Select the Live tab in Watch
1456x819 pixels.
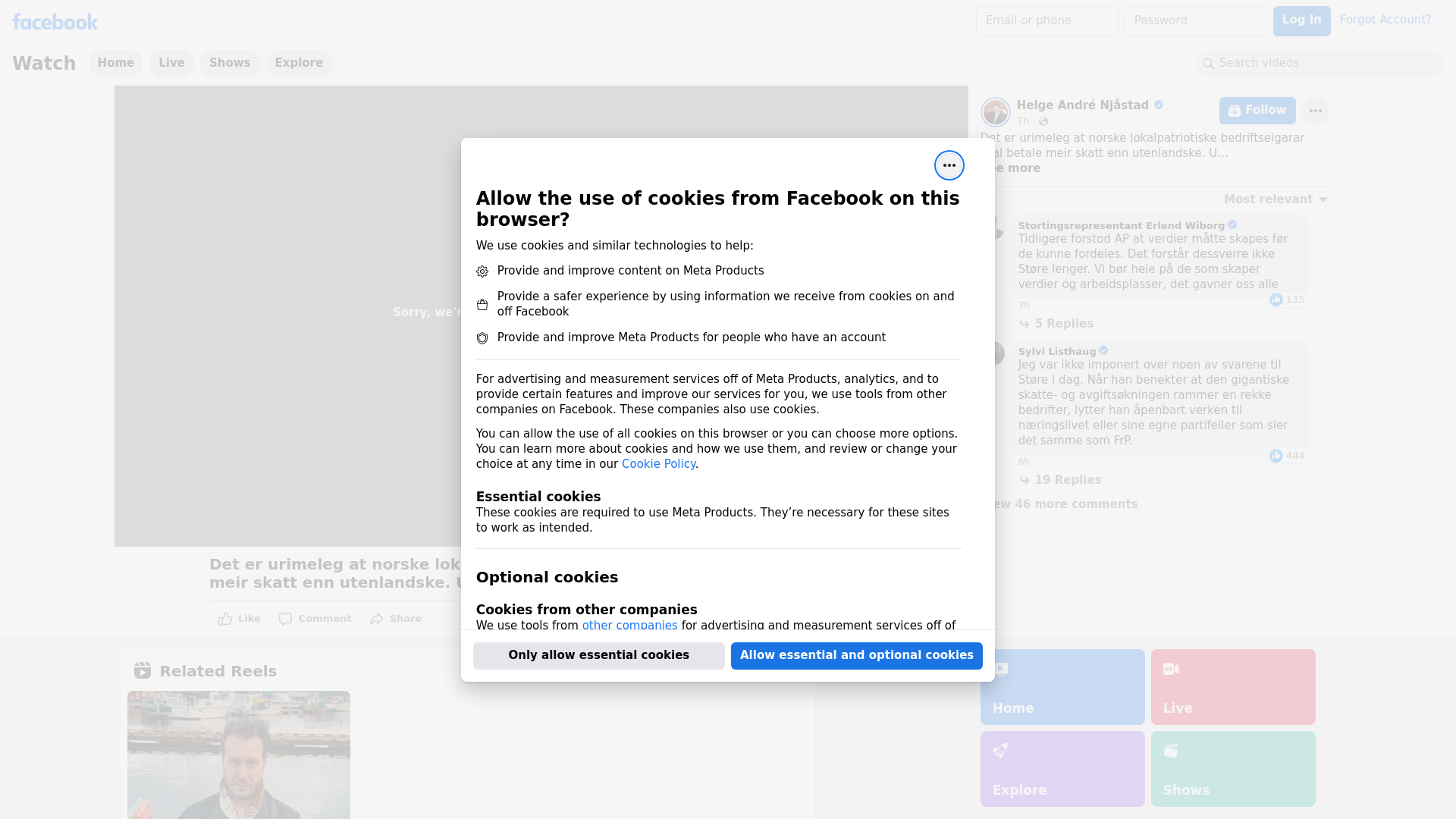[171, 63]
